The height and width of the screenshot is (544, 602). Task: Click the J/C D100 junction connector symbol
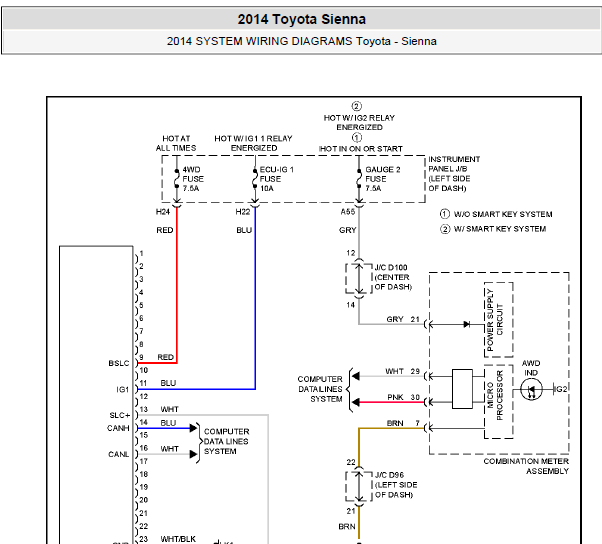click(x=359, y=278)
